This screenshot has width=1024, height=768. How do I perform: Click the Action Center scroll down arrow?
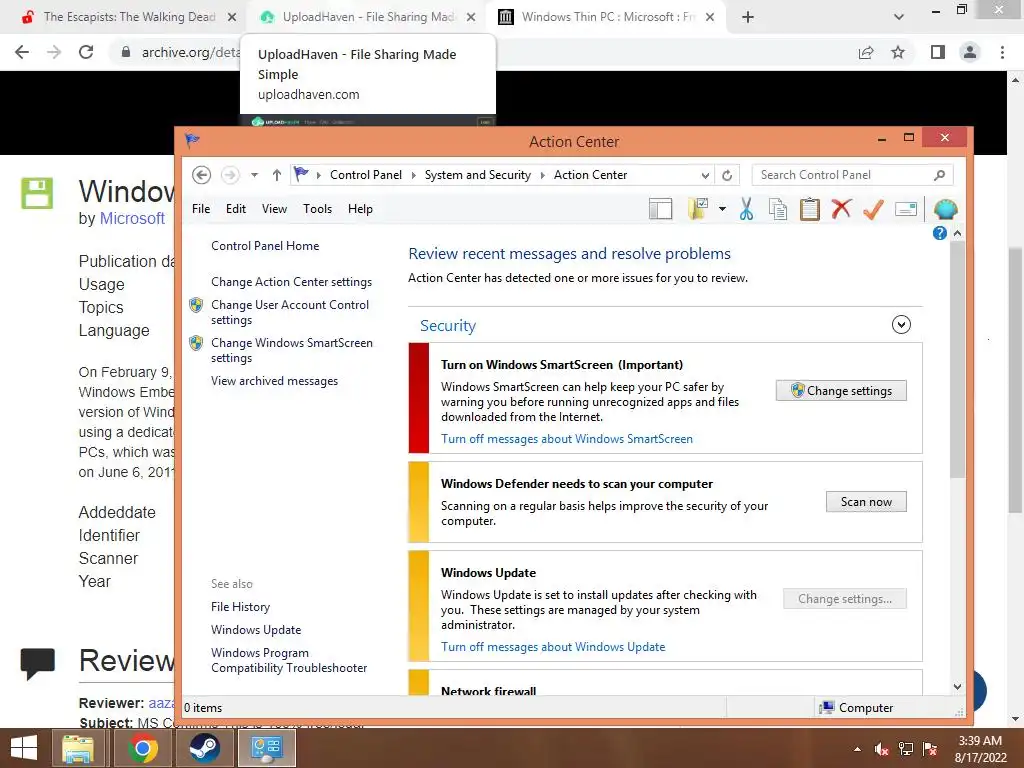[957, 686]
